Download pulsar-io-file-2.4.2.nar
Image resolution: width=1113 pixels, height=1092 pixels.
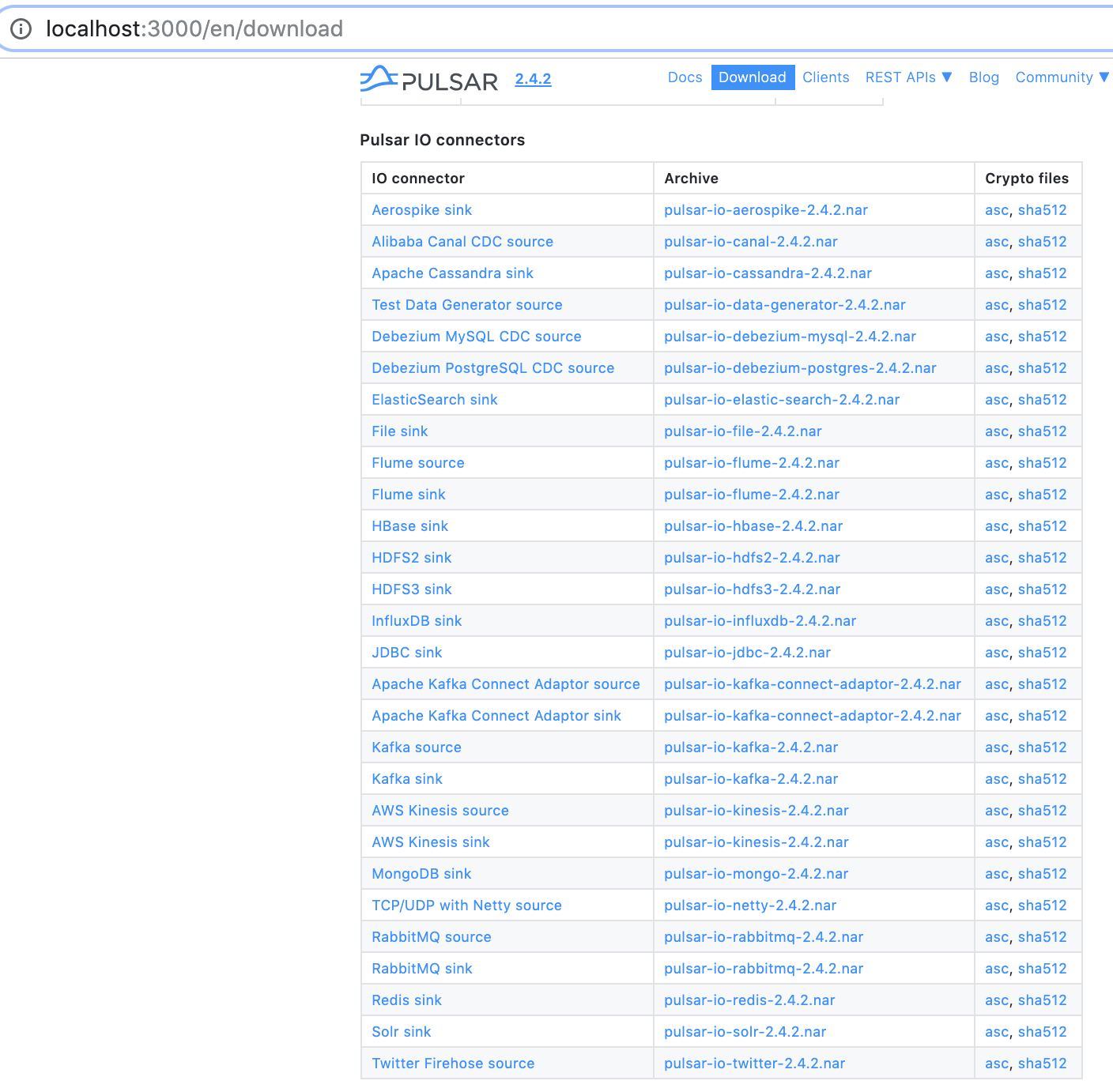coord(743,431)
